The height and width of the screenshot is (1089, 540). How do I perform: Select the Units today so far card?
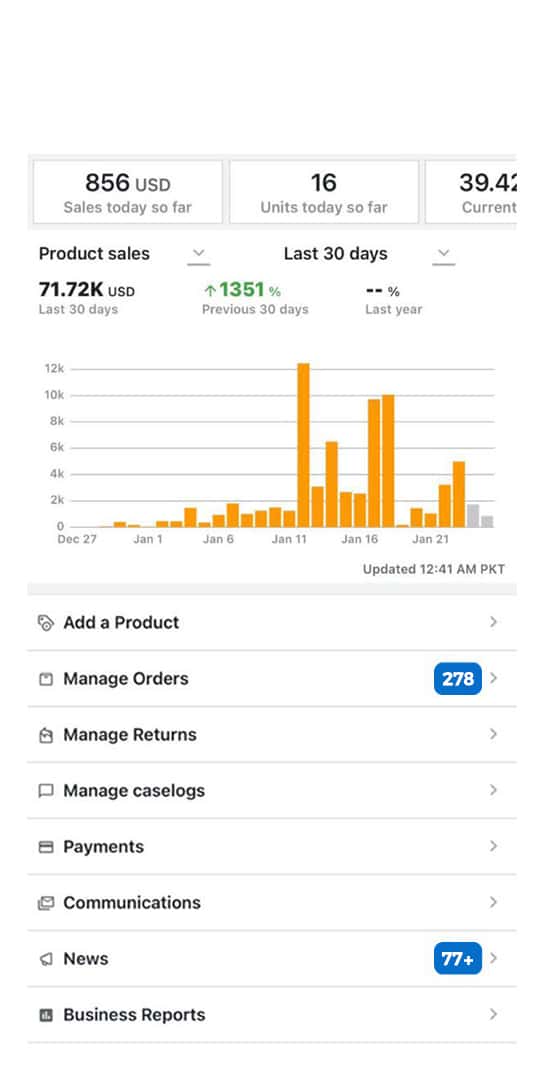(324, 192)
